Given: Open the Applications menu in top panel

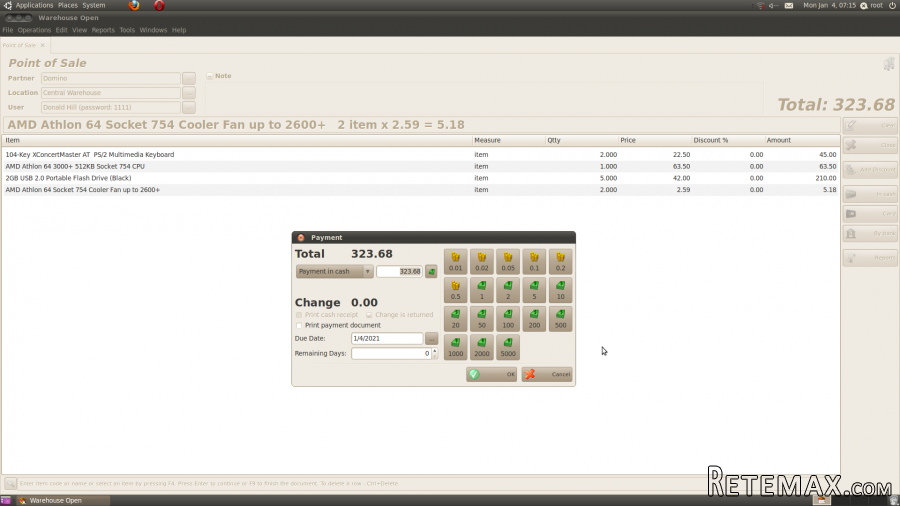Looking at the screenshot, I should (34, 5).
